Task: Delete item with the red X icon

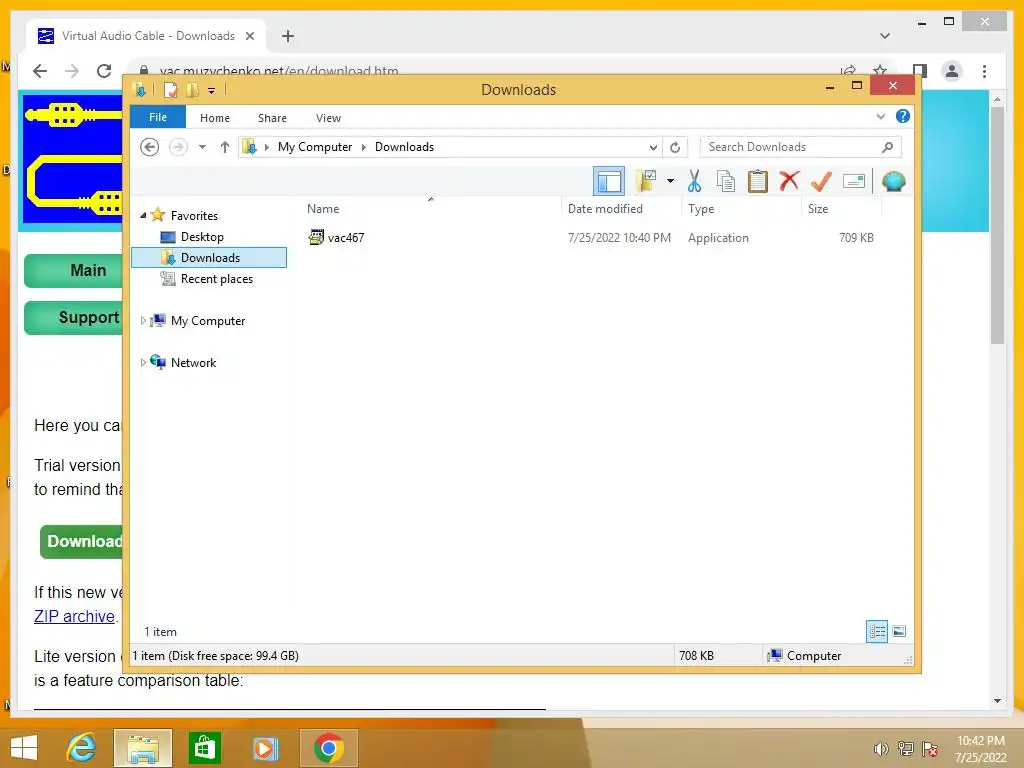Action: click(x=789, y=181)
